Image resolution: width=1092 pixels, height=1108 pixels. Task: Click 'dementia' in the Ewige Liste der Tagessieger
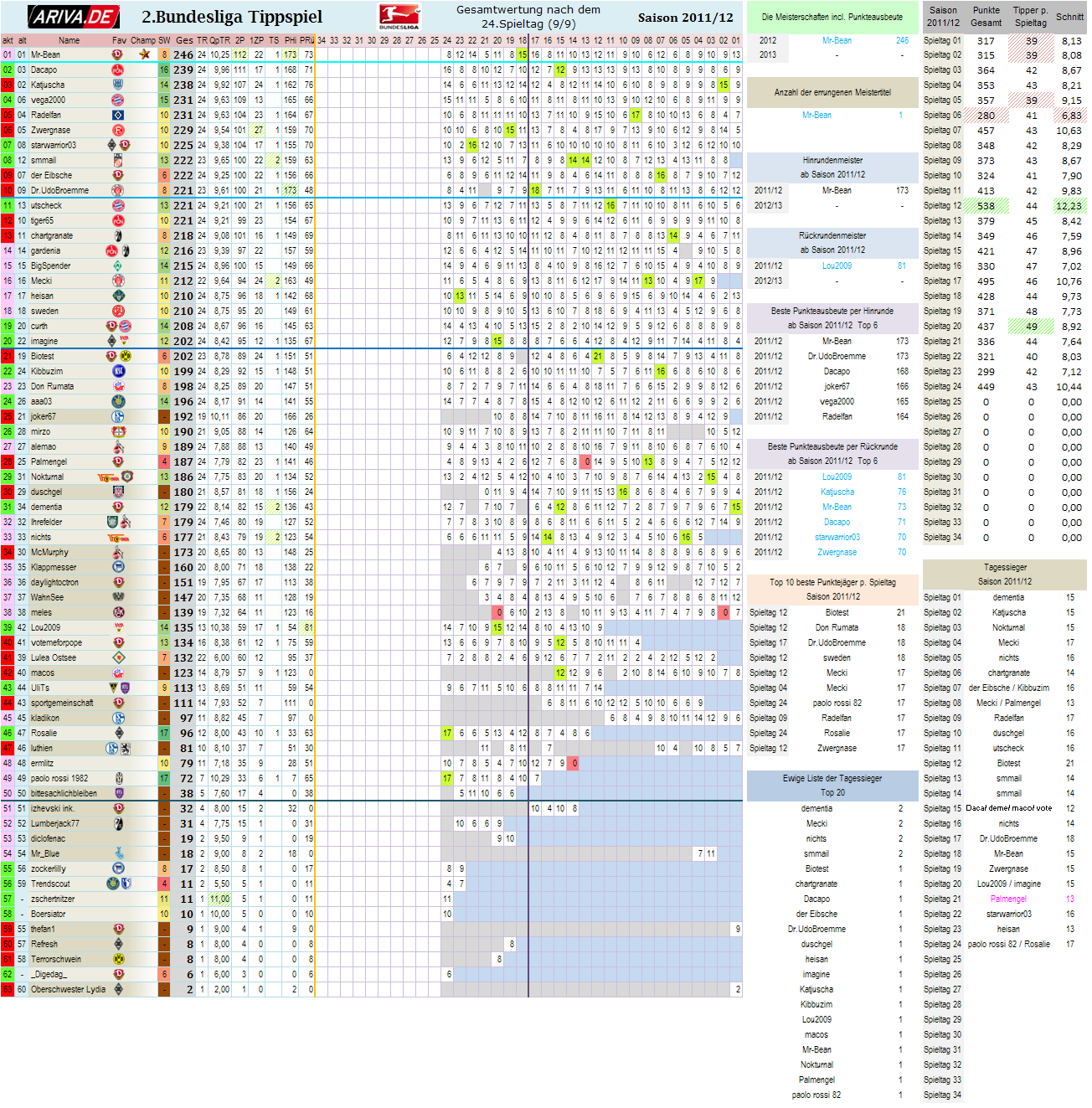[816, 808]
